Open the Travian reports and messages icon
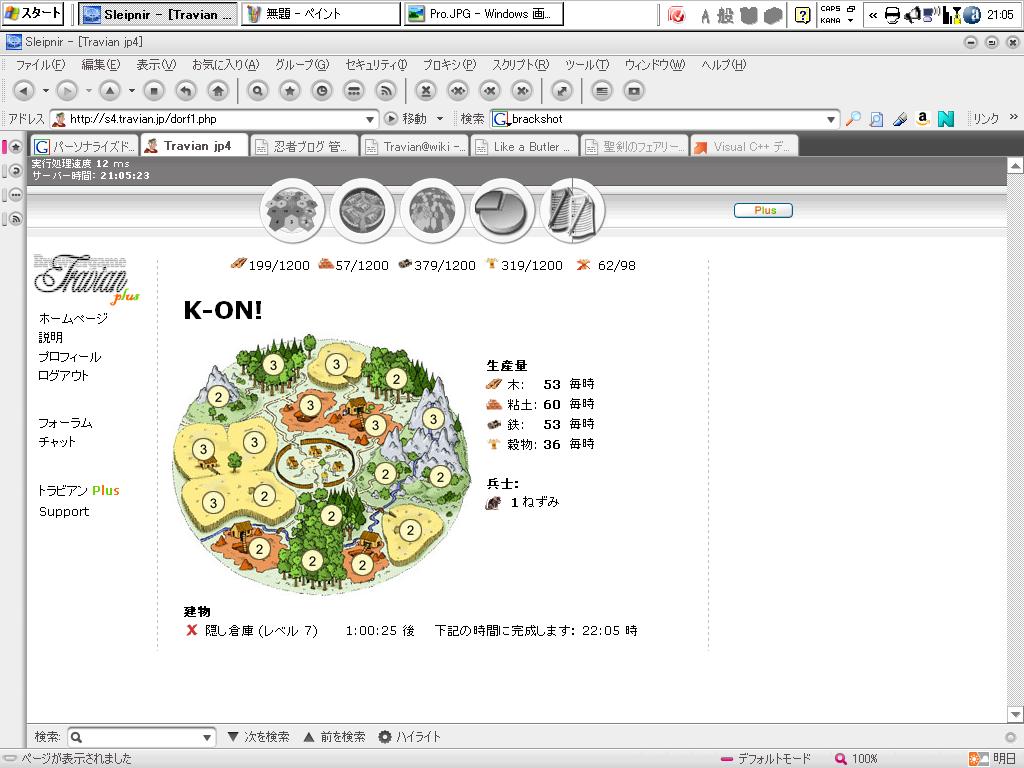Viewport: 1024px width, 768px height. tap(573, 211)
